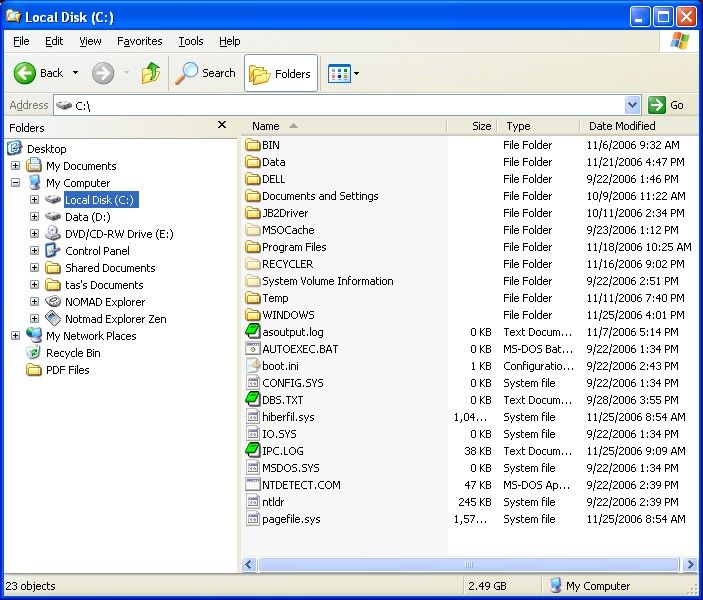Expand My Network Places node
703x600 pixels.
(16, 336)
